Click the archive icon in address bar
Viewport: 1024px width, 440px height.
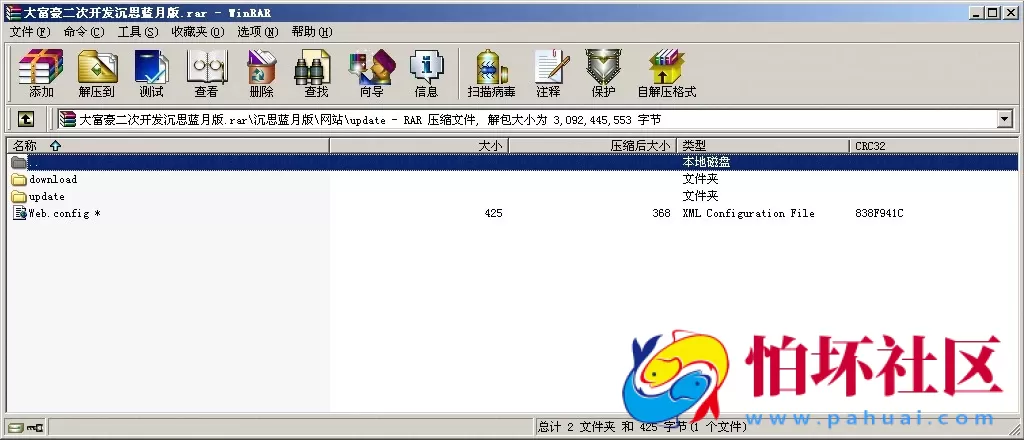[67, 119]
